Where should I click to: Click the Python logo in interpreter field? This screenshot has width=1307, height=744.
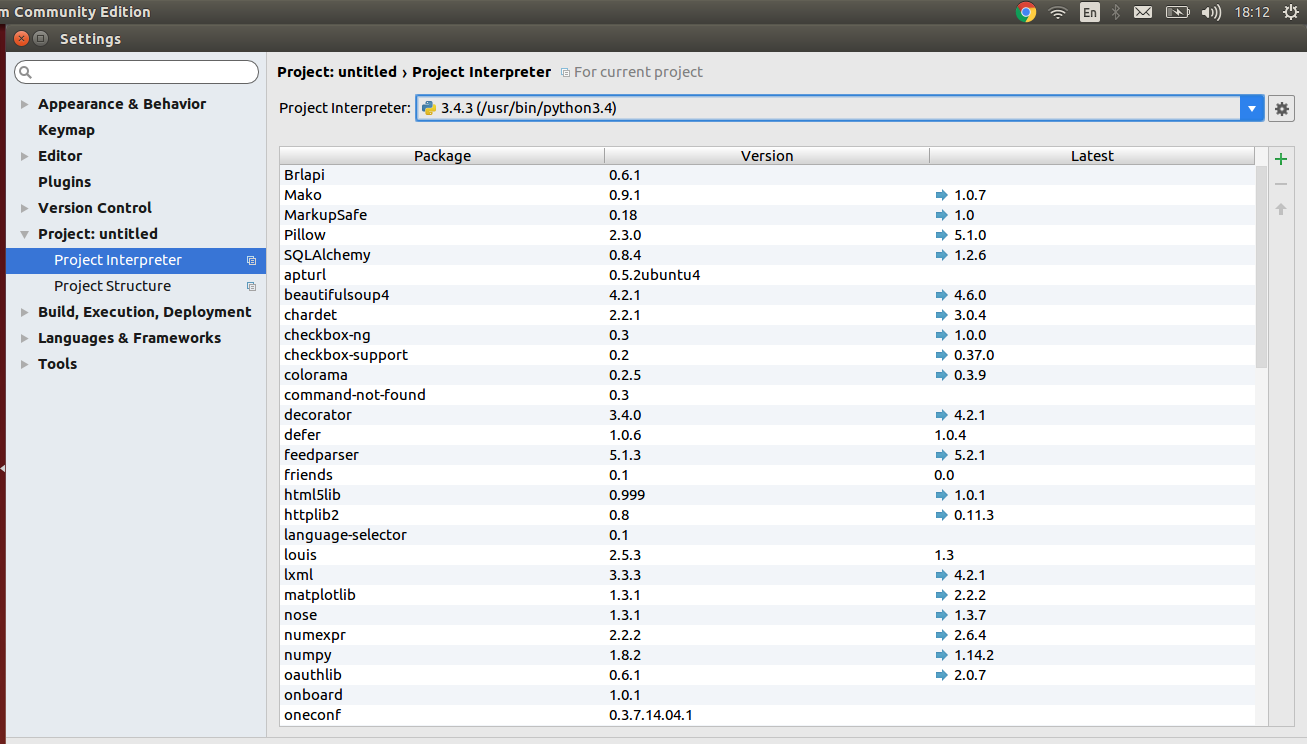tap(429, 108)
